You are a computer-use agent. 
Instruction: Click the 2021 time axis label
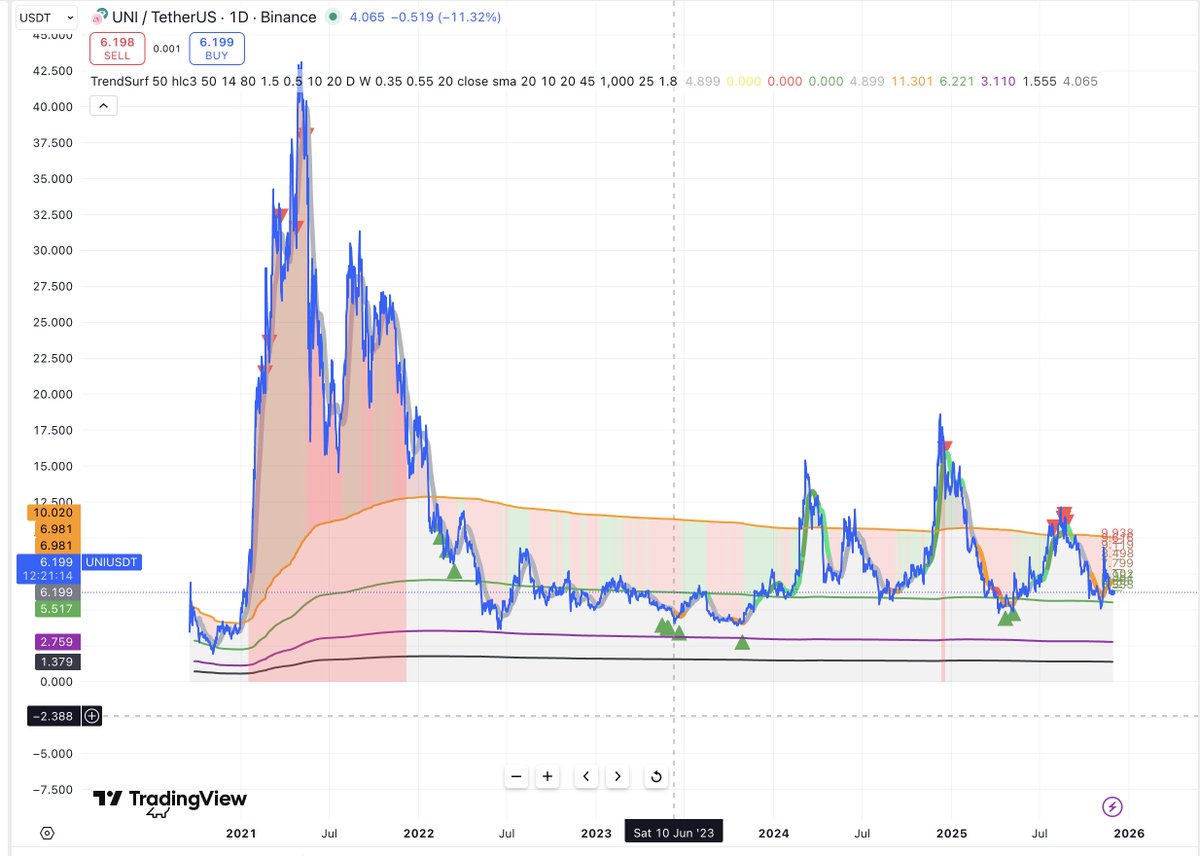point(241,833)
